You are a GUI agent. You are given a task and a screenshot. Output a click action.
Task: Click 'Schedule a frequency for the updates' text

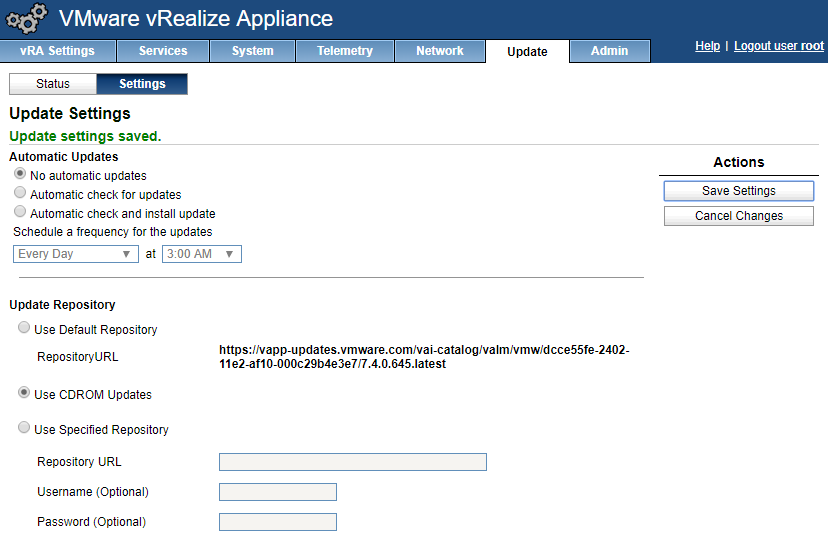pyautogui.click(x=112, y=232)
